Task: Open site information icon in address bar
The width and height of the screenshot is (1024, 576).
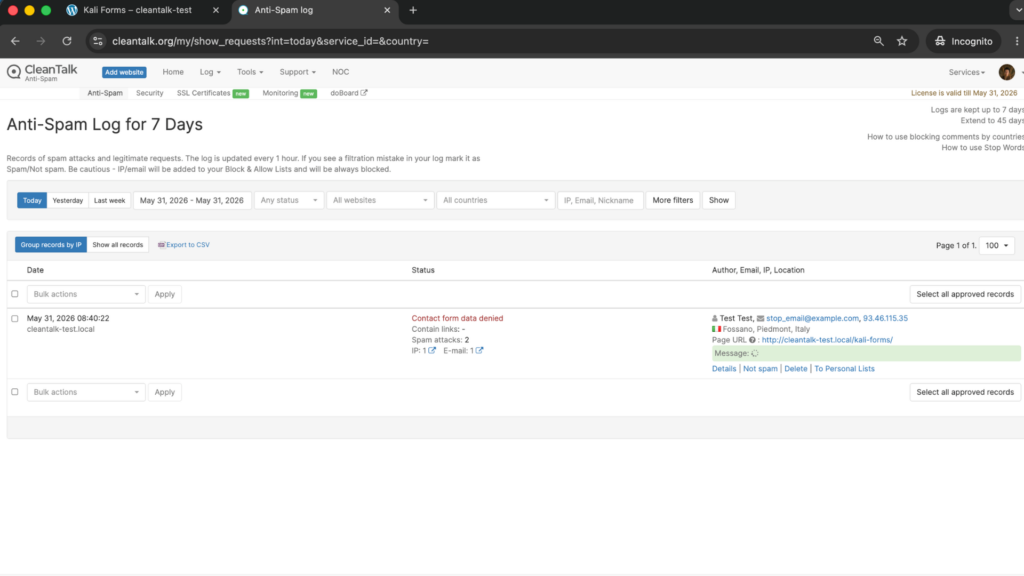Action: pyautogui.click(x=97, y=41)
